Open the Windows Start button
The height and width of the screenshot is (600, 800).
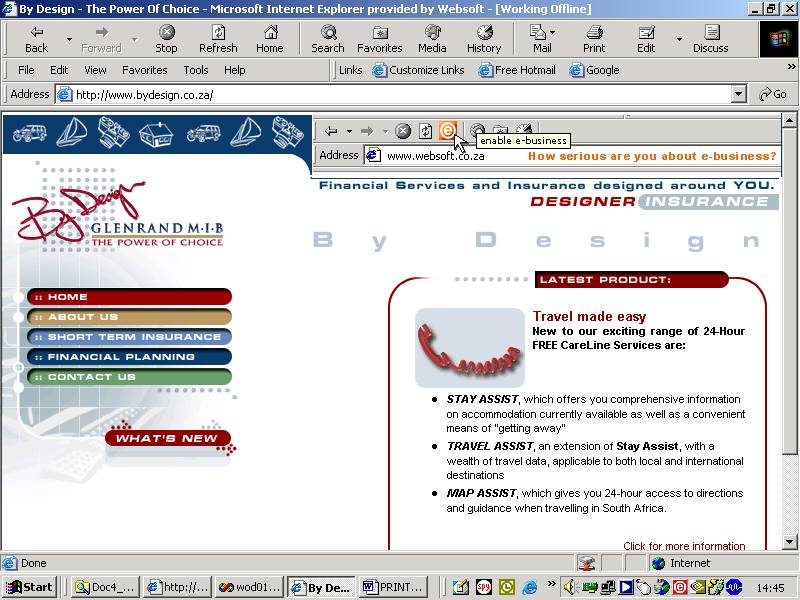(30, 587)
